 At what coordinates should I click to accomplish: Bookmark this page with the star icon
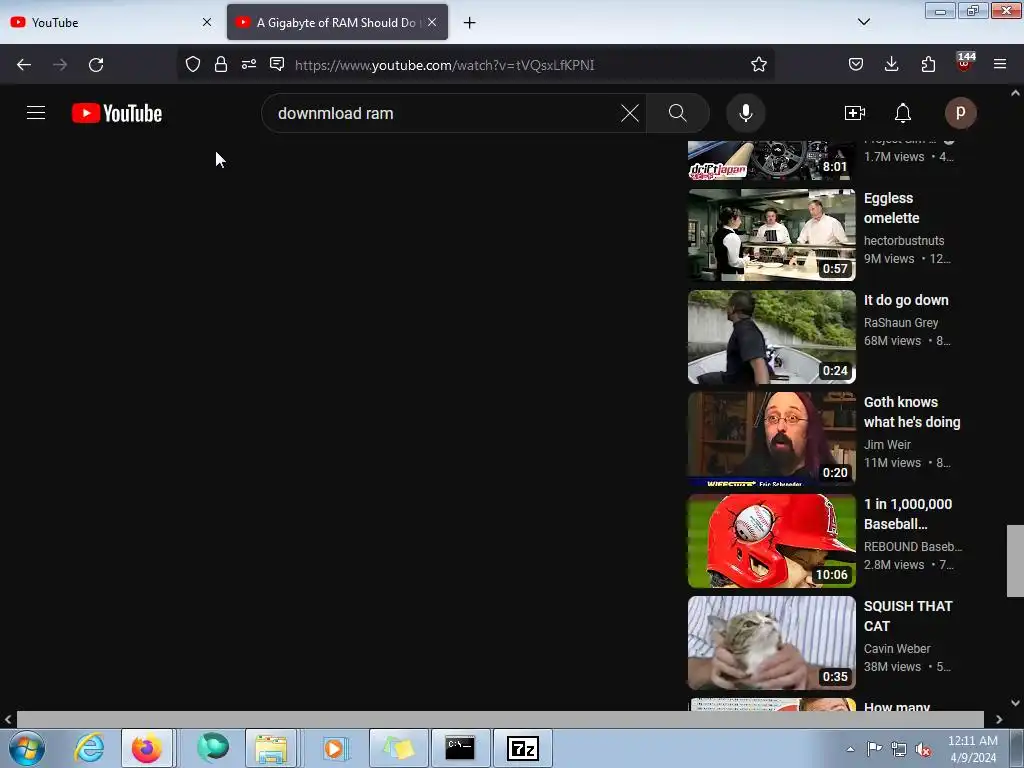coord(758,64)
